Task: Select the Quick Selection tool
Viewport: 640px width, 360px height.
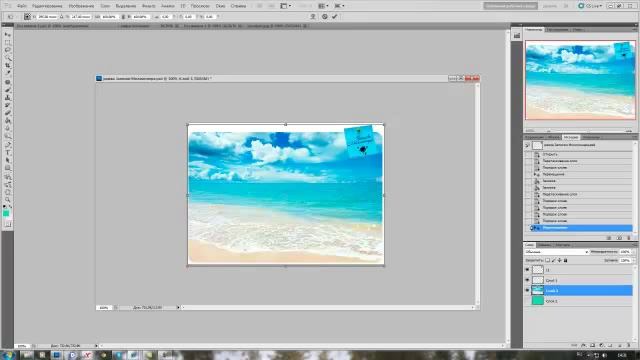Action: click(8, 58)
